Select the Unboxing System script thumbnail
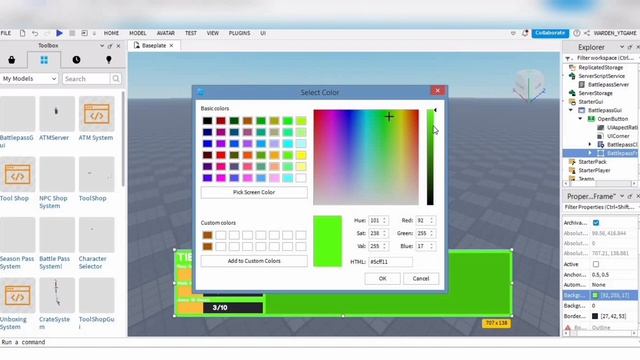 click(x=18, y=296)
